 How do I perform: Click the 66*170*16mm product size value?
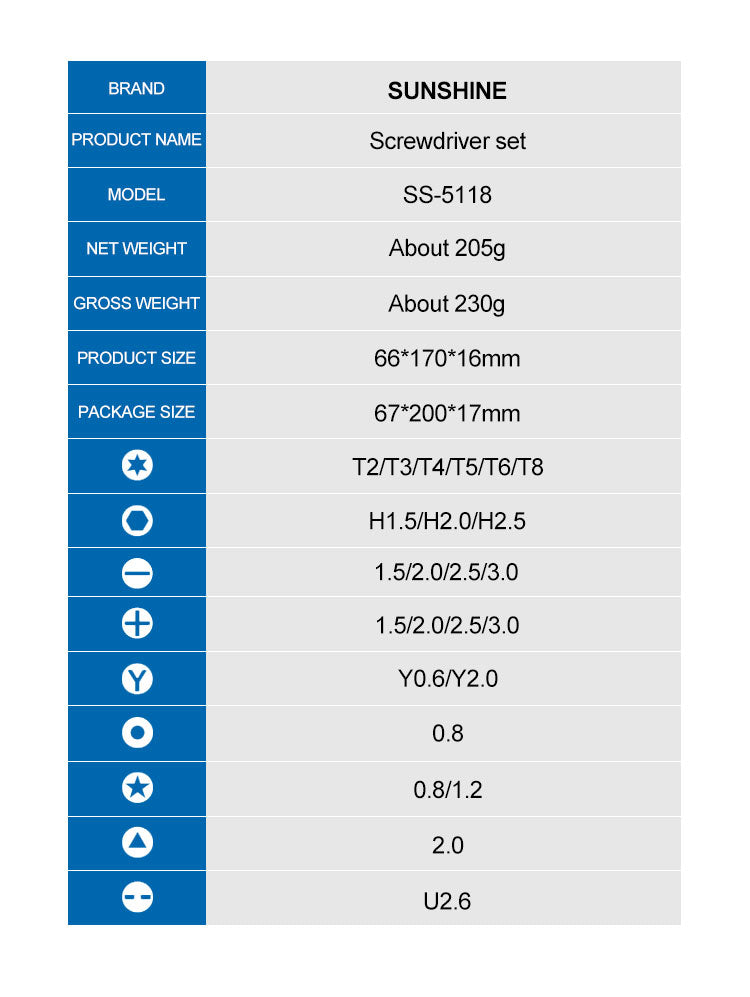(447, 358)
